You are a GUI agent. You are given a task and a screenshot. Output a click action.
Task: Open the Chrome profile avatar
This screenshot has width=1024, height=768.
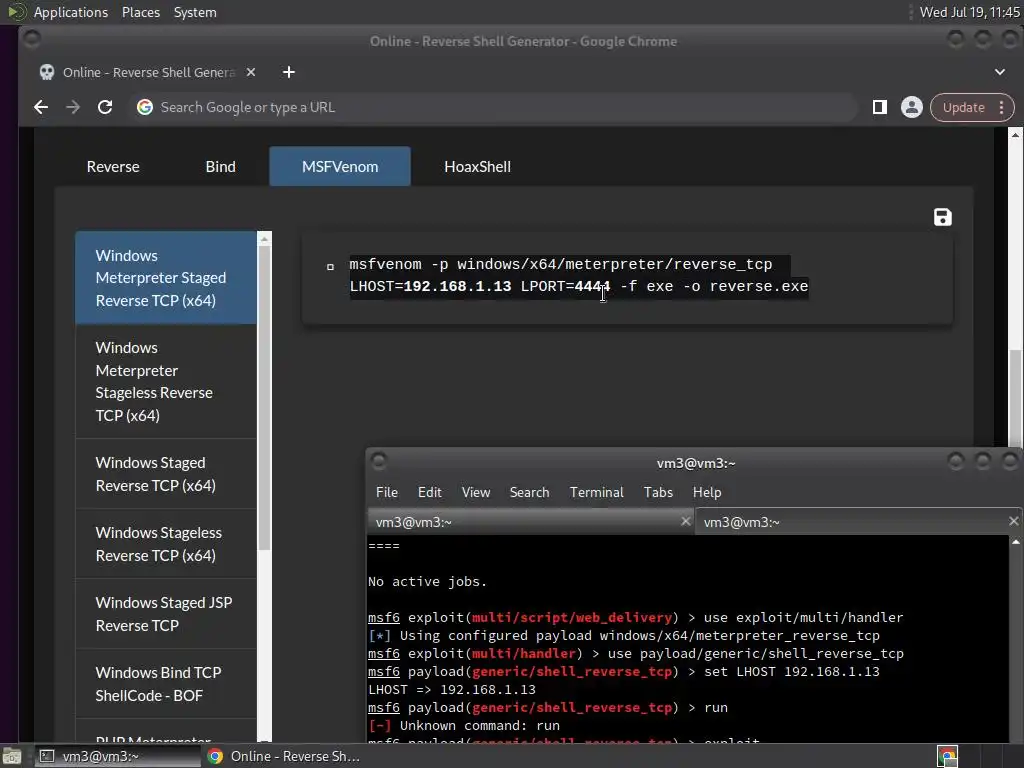click(x=912, y=107)
